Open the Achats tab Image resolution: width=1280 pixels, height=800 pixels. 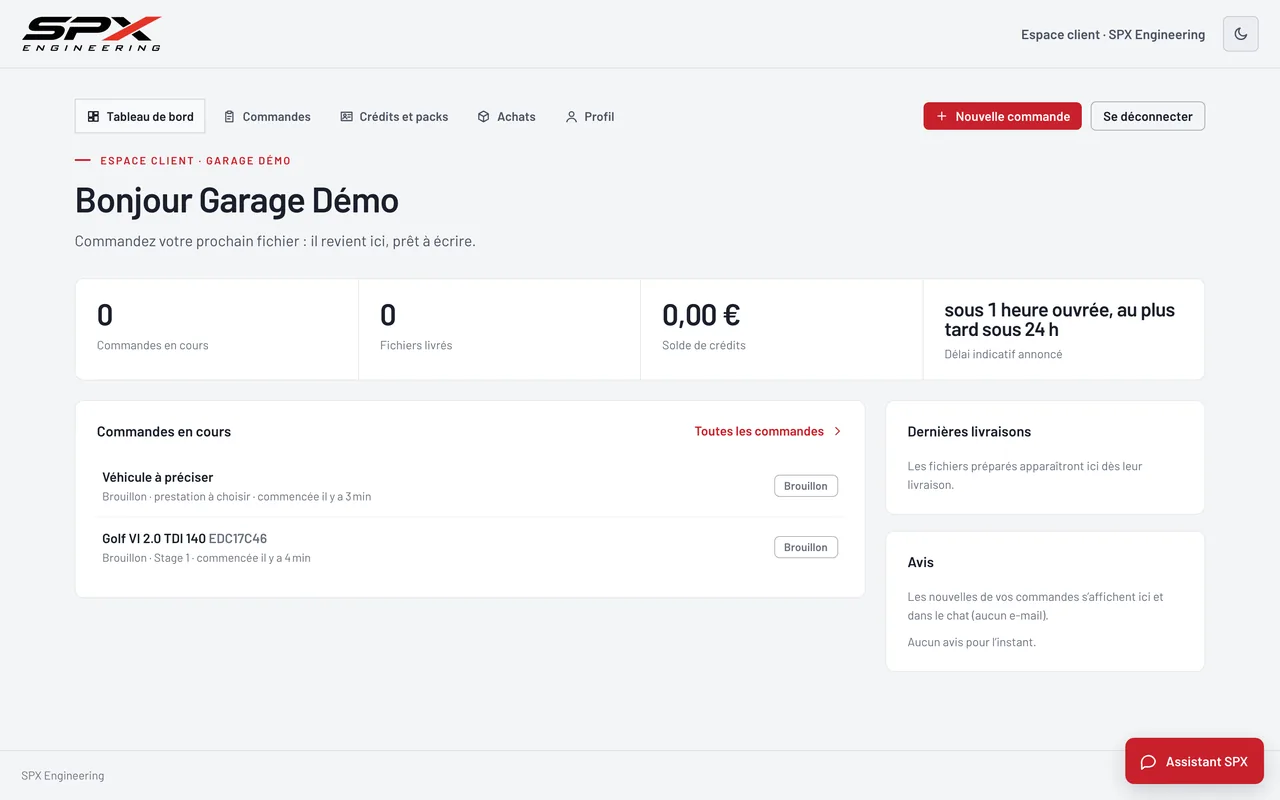(x=506, y=116)
